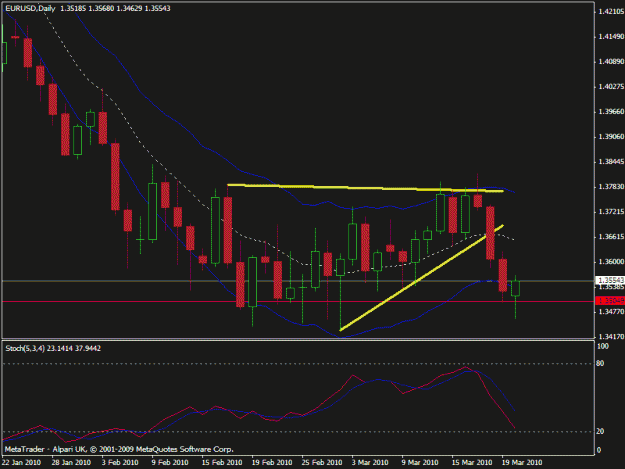Image resolution: width=625 pixels, height=469 pixels.
Task: Click the 1.36615 price axis label
Action: tap(611, 237)
